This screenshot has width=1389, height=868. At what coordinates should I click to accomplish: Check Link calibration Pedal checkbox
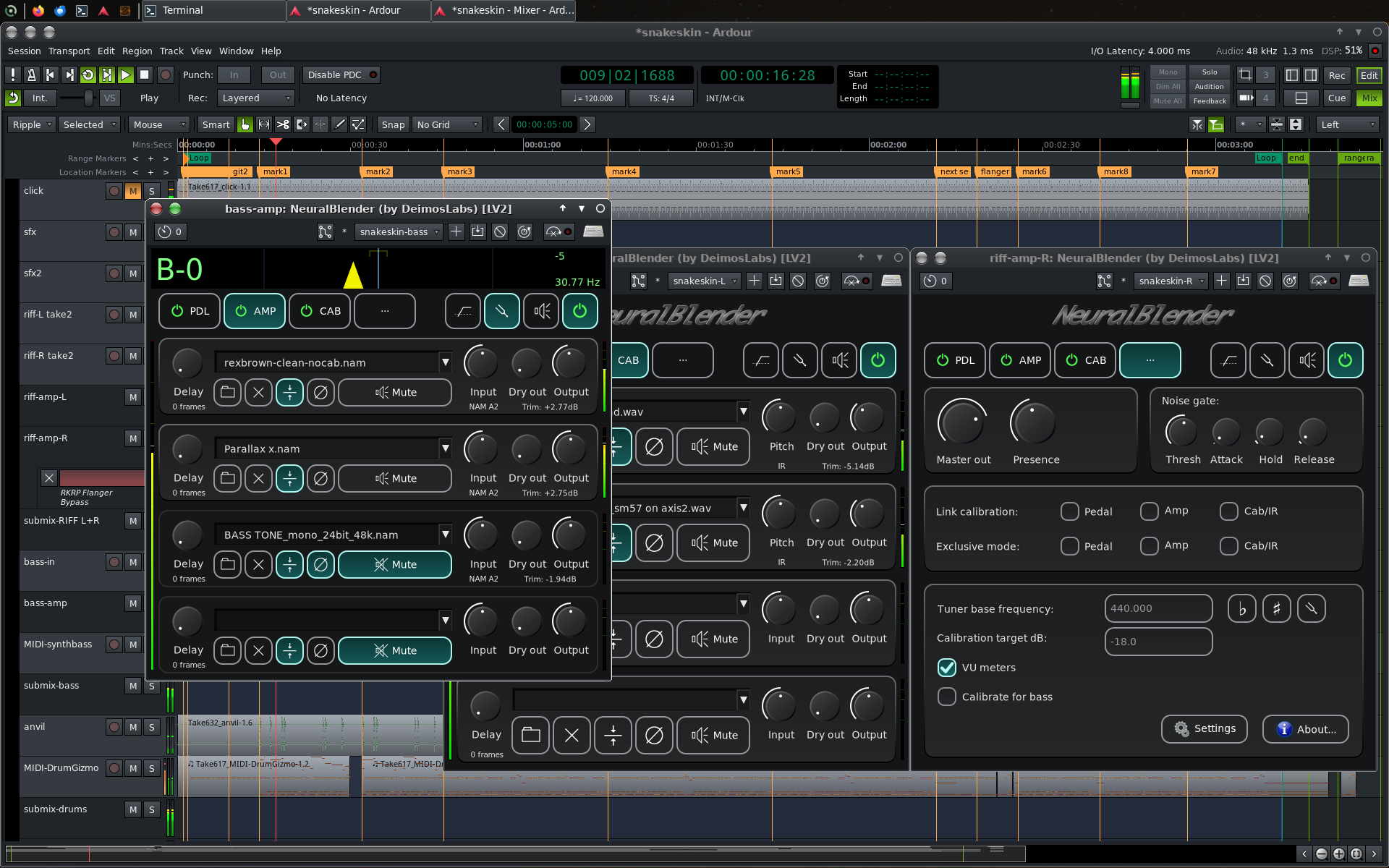(1069, 511)
